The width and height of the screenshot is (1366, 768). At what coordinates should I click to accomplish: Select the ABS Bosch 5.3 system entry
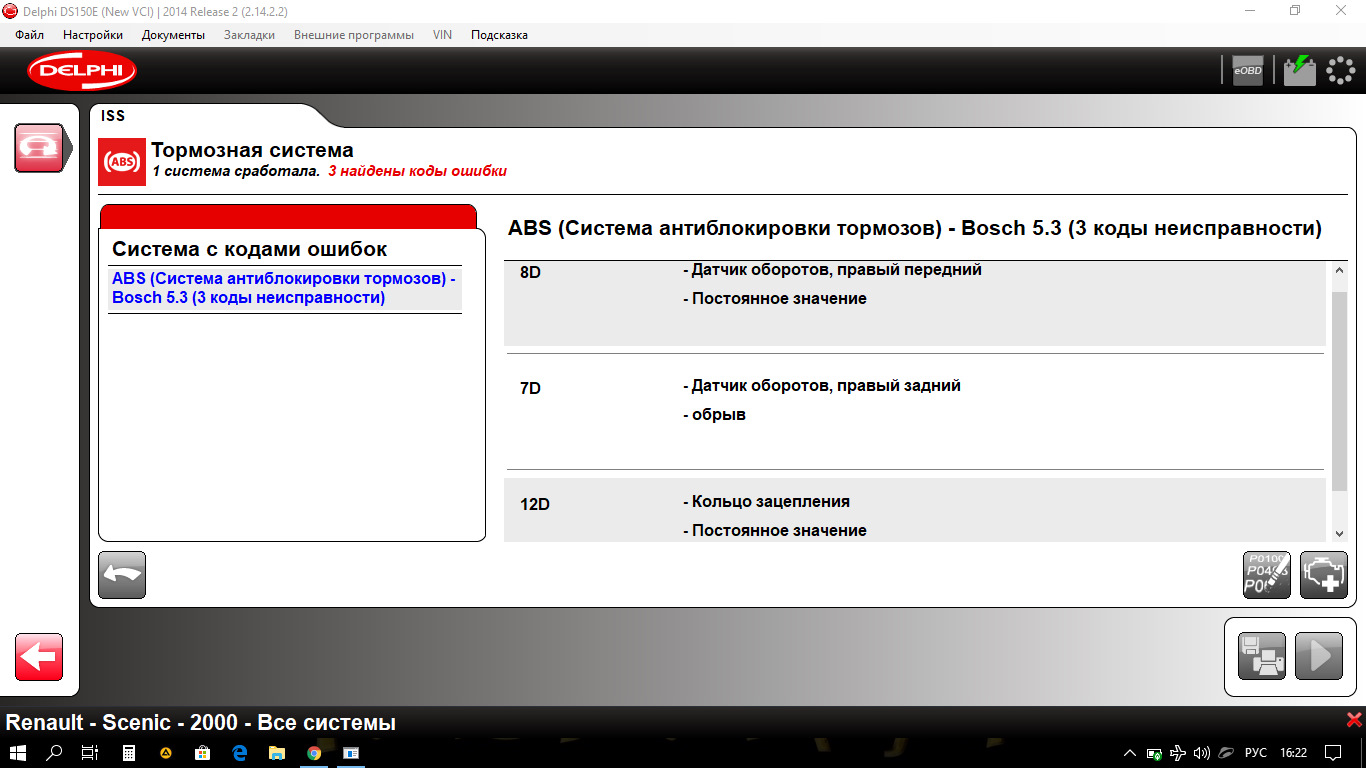point(285,288)
